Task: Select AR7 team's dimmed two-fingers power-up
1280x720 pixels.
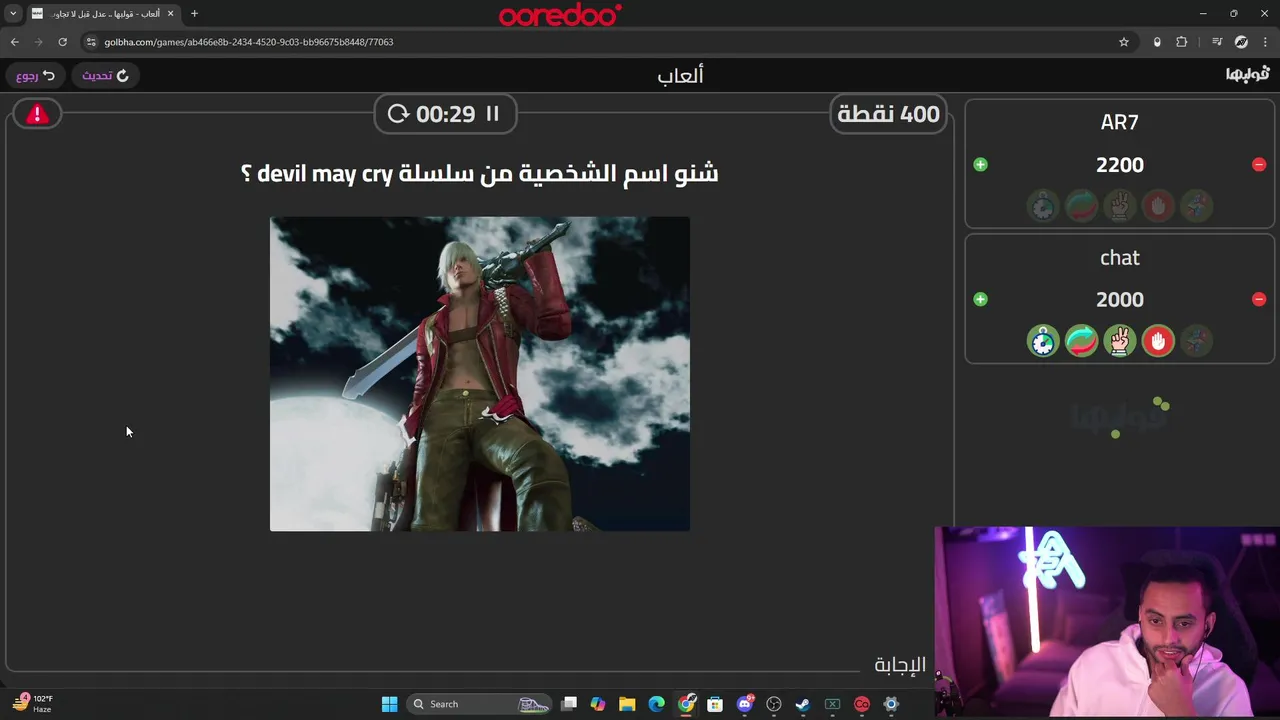Action: 1120,206
